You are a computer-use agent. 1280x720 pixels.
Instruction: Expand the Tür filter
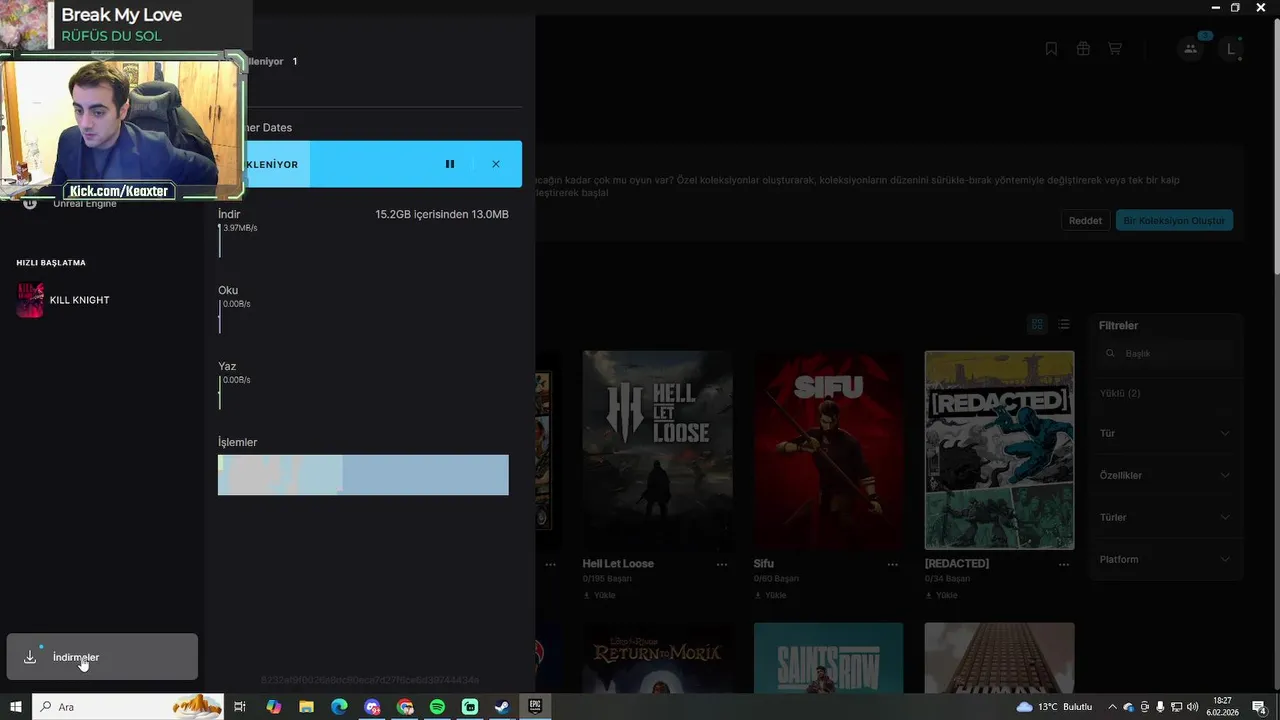pyautogui.click(x=1165, y=433)
